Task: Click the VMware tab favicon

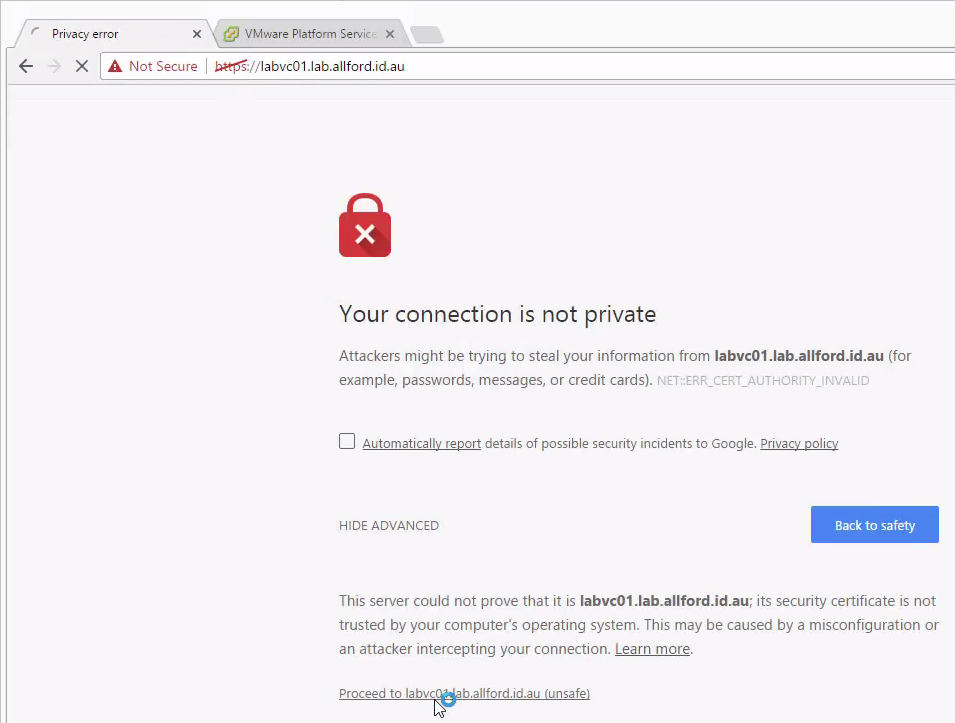Action: [x=231, y=34]
